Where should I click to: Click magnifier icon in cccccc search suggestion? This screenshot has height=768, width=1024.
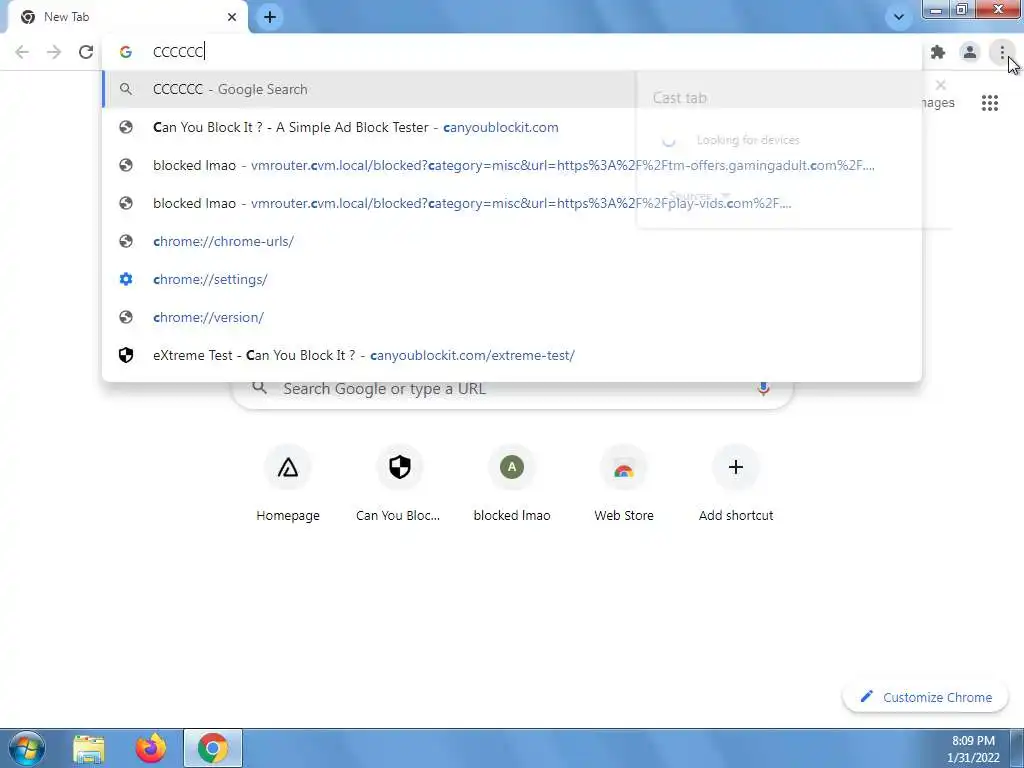tap(126, 89)
